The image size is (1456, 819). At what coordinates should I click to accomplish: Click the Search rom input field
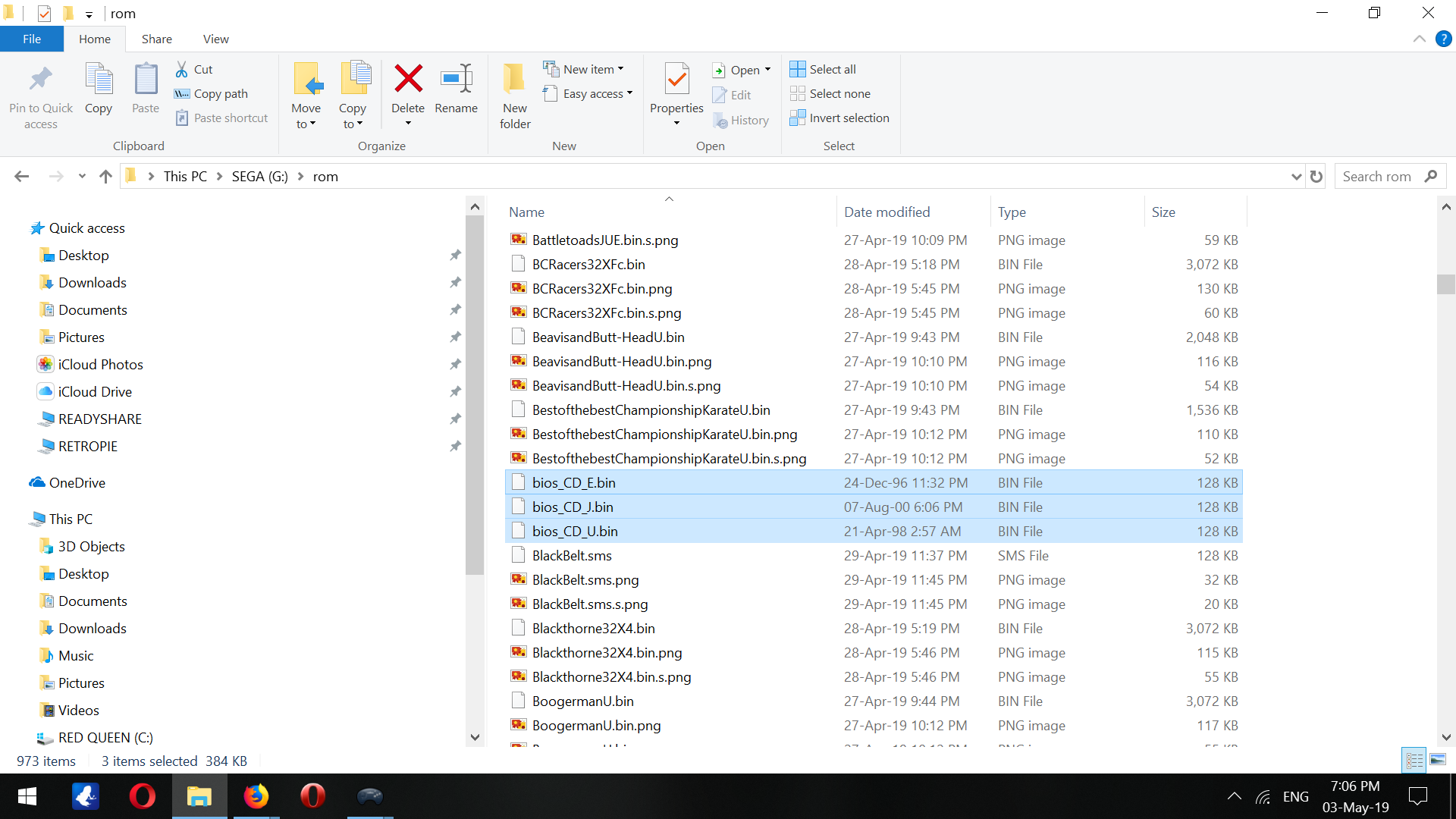[1378, 177]
